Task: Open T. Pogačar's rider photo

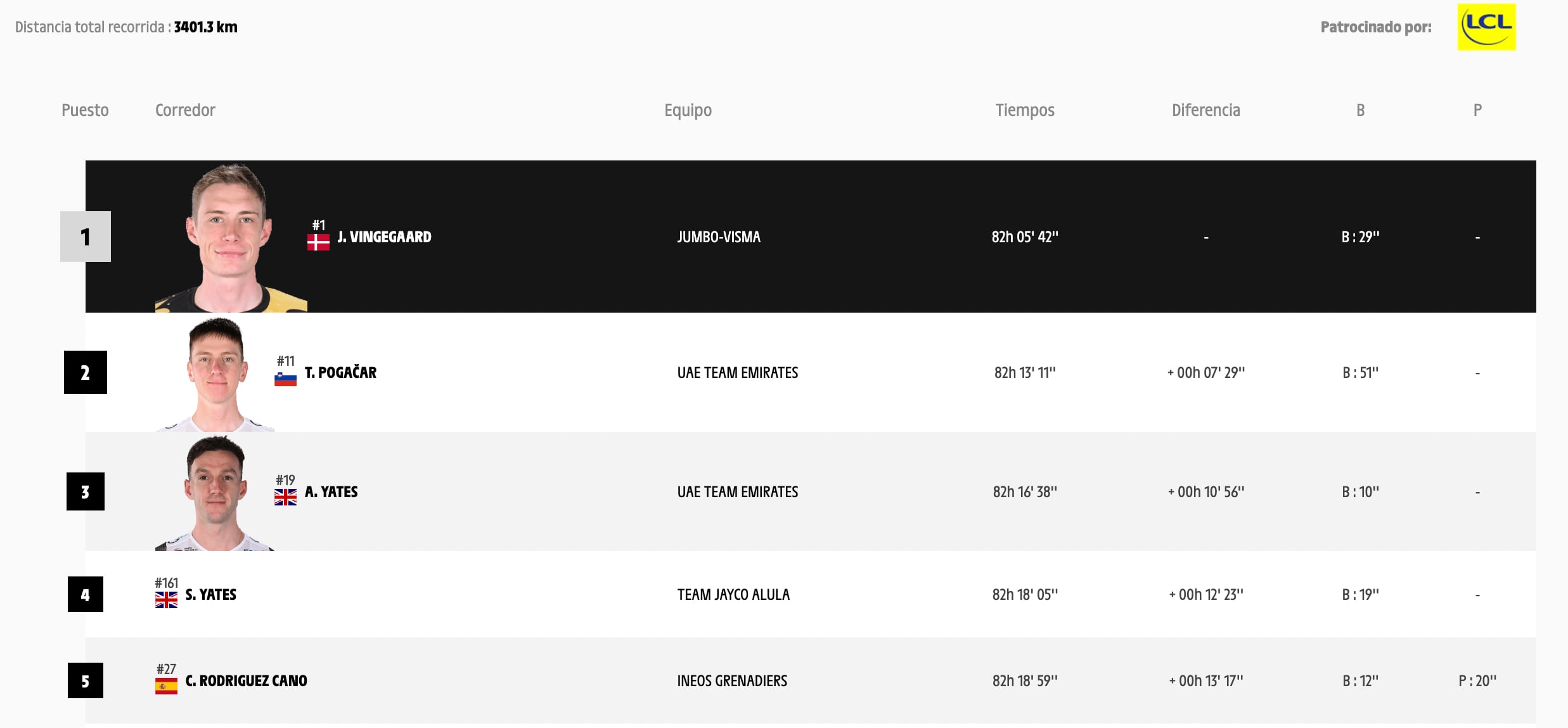Action: (215, 374)
